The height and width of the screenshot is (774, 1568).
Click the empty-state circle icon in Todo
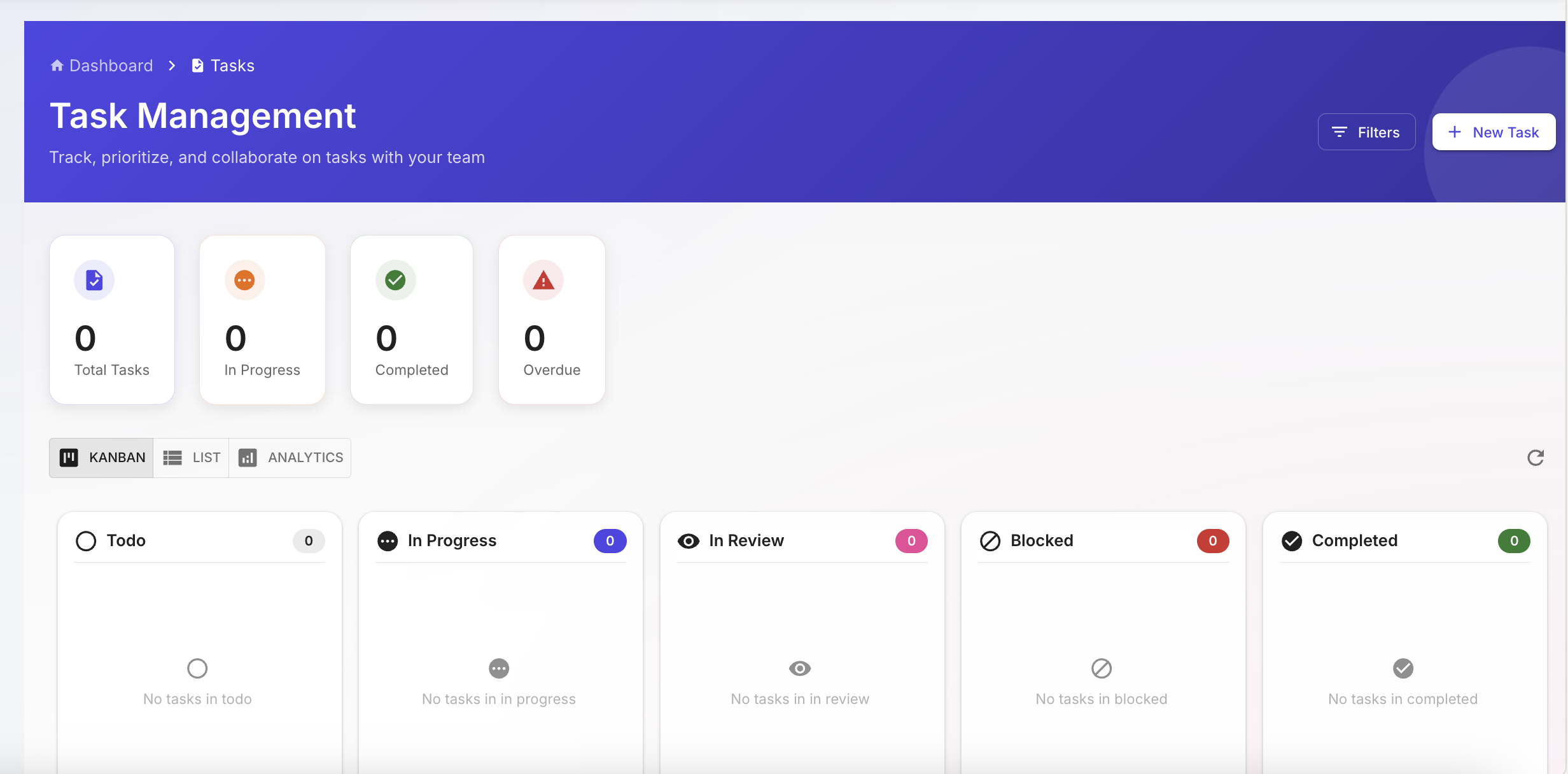[x=197, y=668]
